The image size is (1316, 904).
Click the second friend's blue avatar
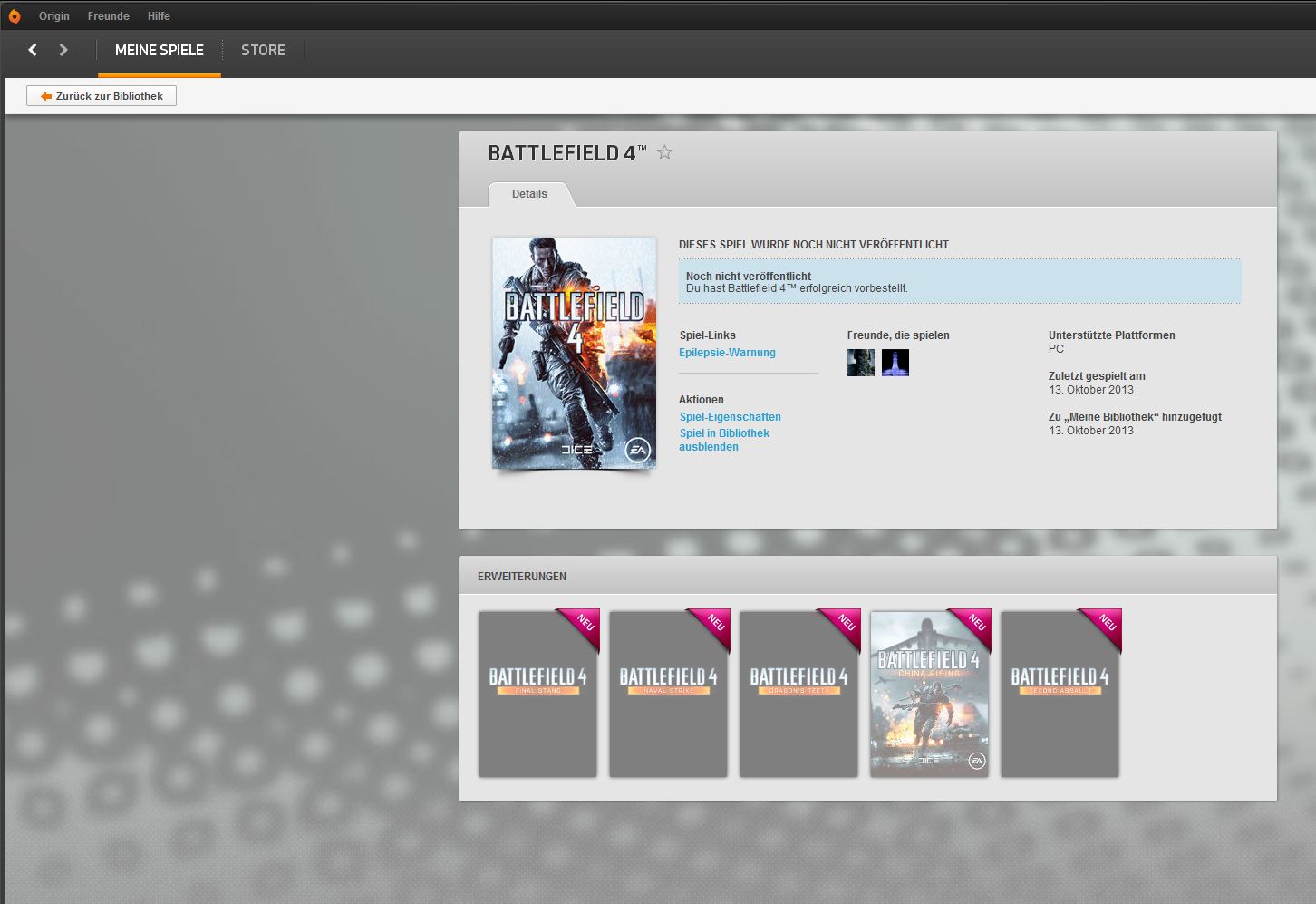895,363
